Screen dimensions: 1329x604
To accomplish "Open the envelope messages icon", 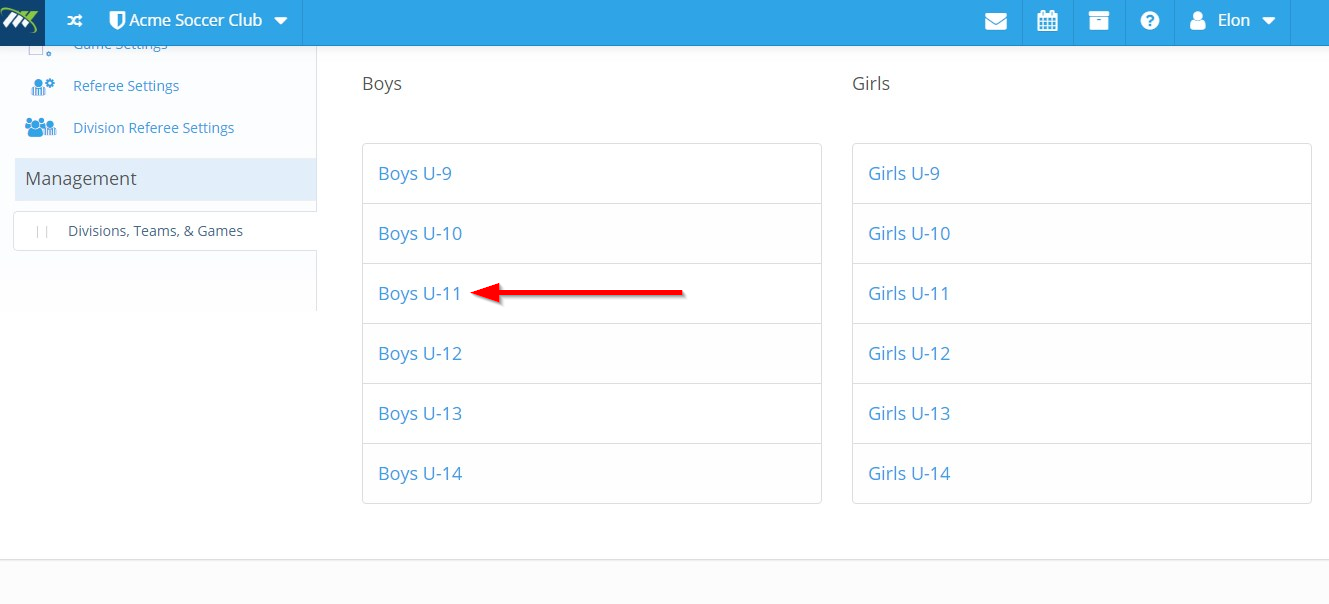I will coord(996,21).
